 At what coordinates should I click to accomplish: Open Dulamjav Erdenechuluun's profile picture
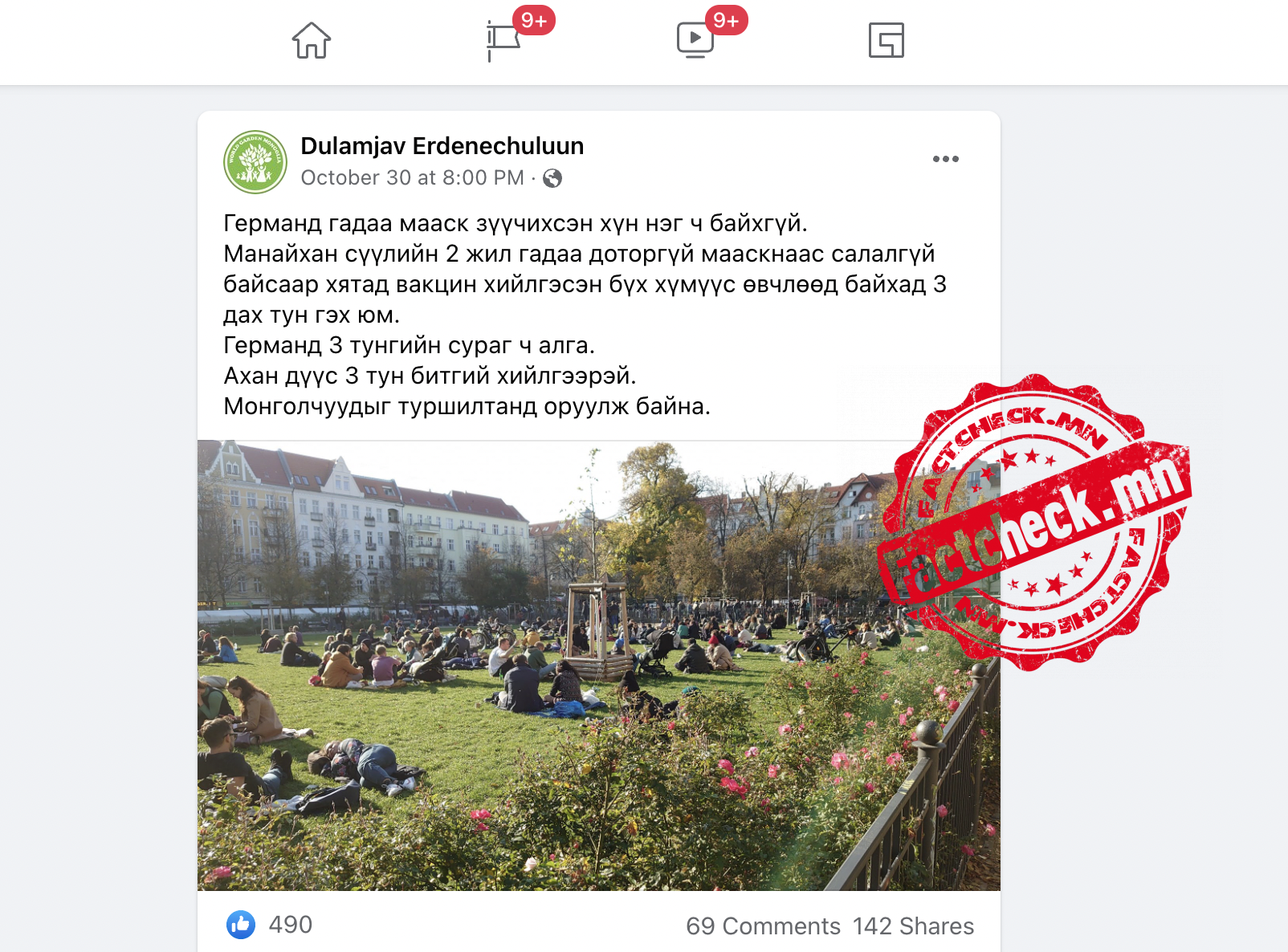click(x=255, y=162)
